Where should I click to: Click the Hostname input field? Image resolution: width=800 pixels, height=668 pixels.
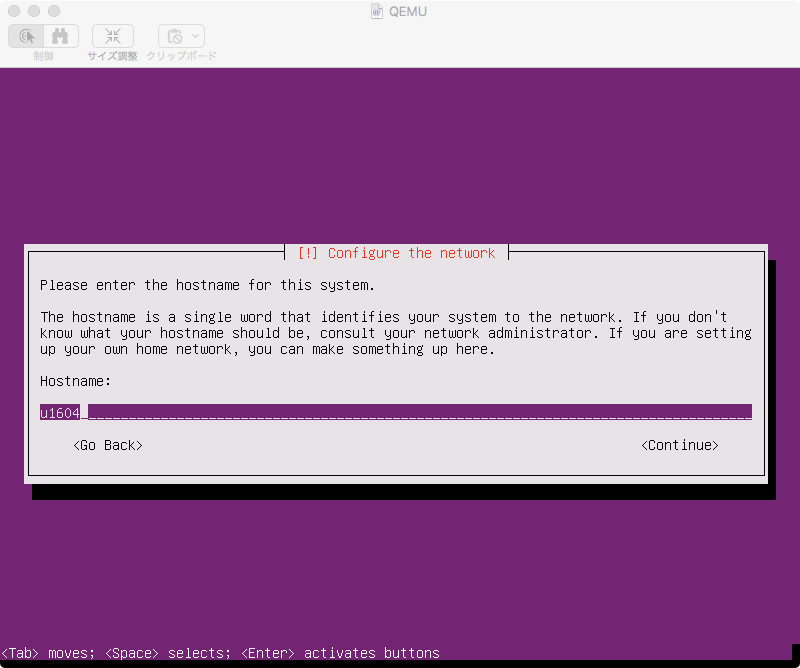click(x=396, y=412)
